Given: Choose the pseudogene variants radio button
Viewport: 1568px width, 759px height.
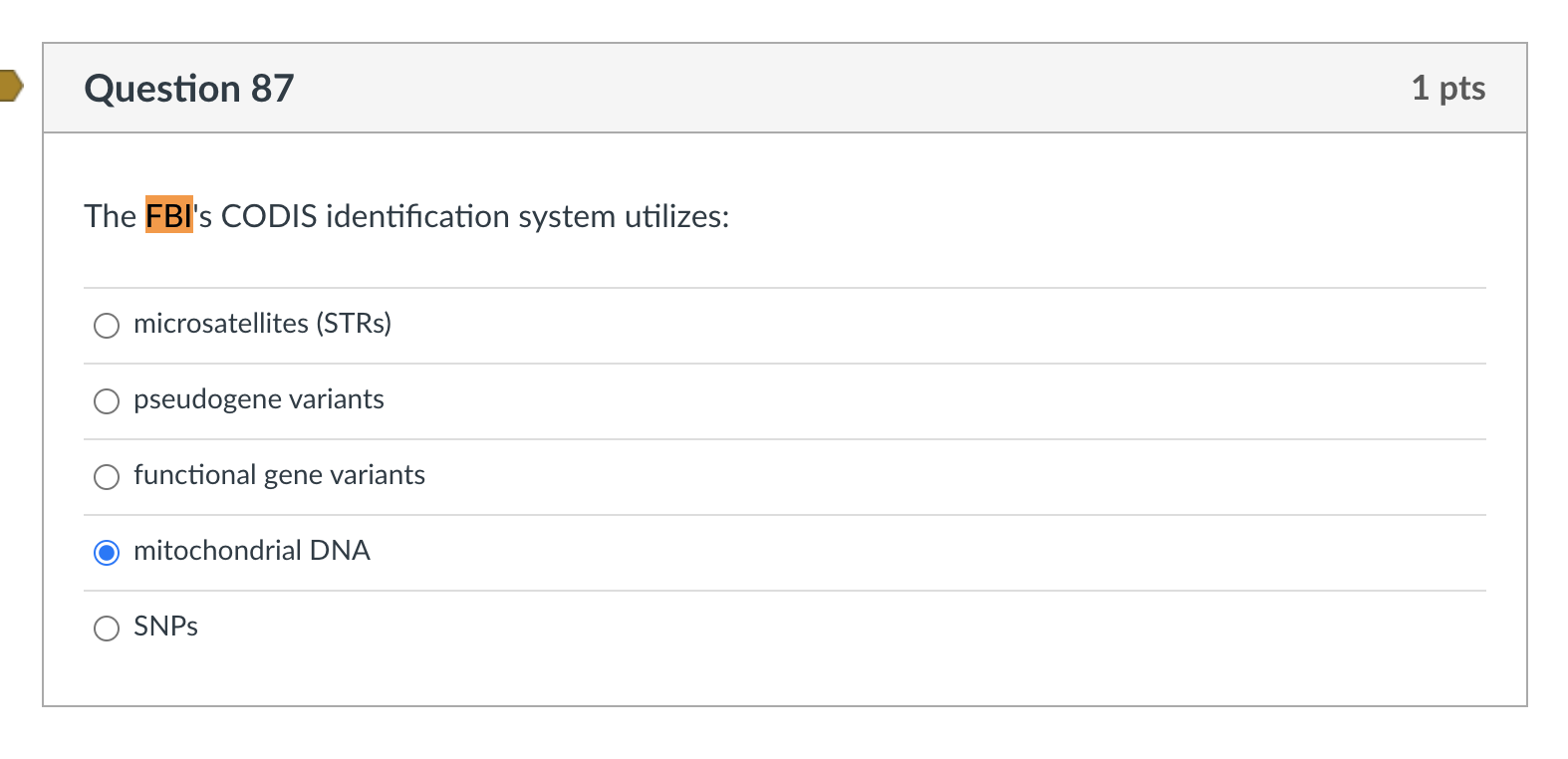Looking at the screenshot, I should click(107, 400).
